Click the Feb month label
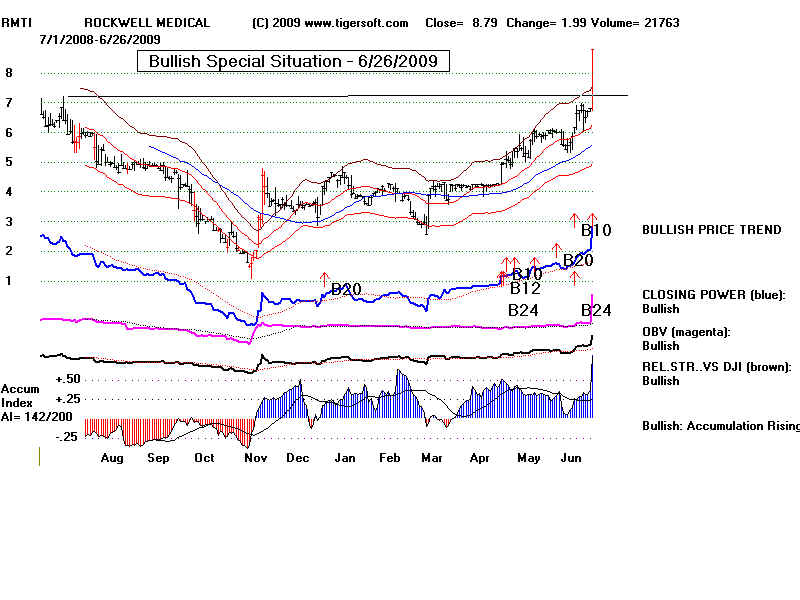This screenshot has width=800, height=600. click(390, 458)
